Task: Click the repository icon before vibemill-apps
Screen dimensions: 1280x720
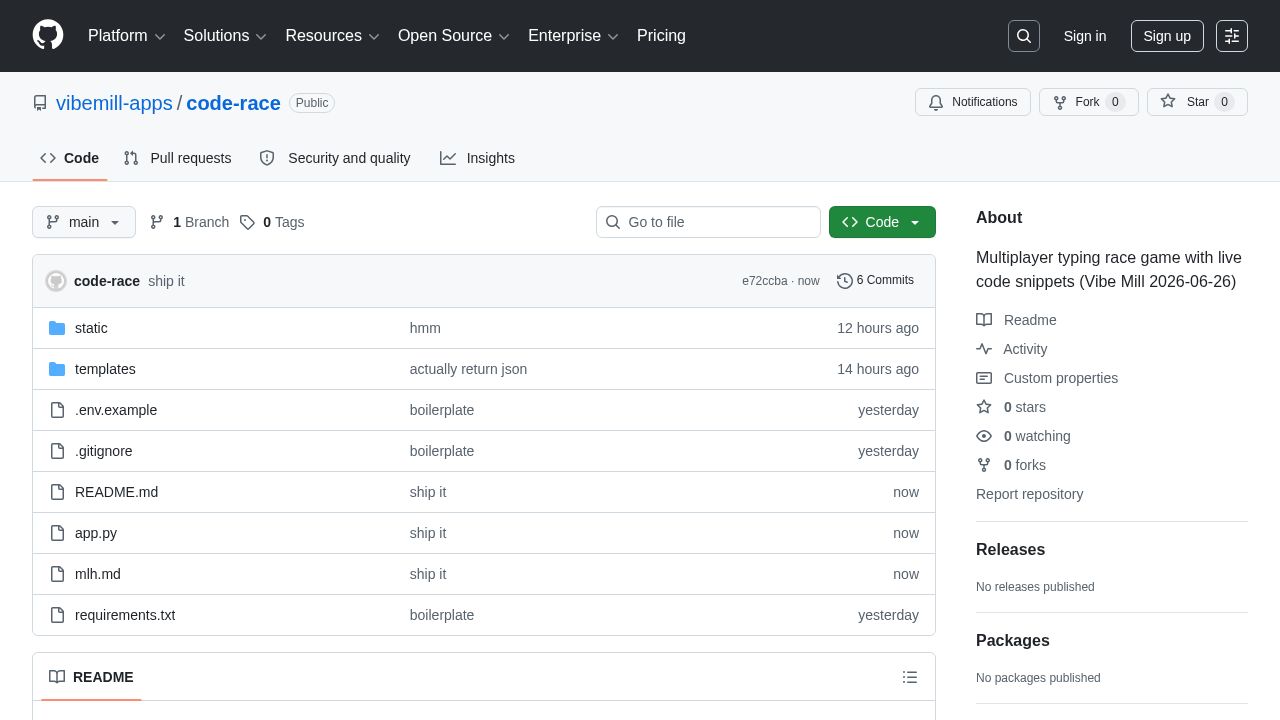Action: click(40, 103)
